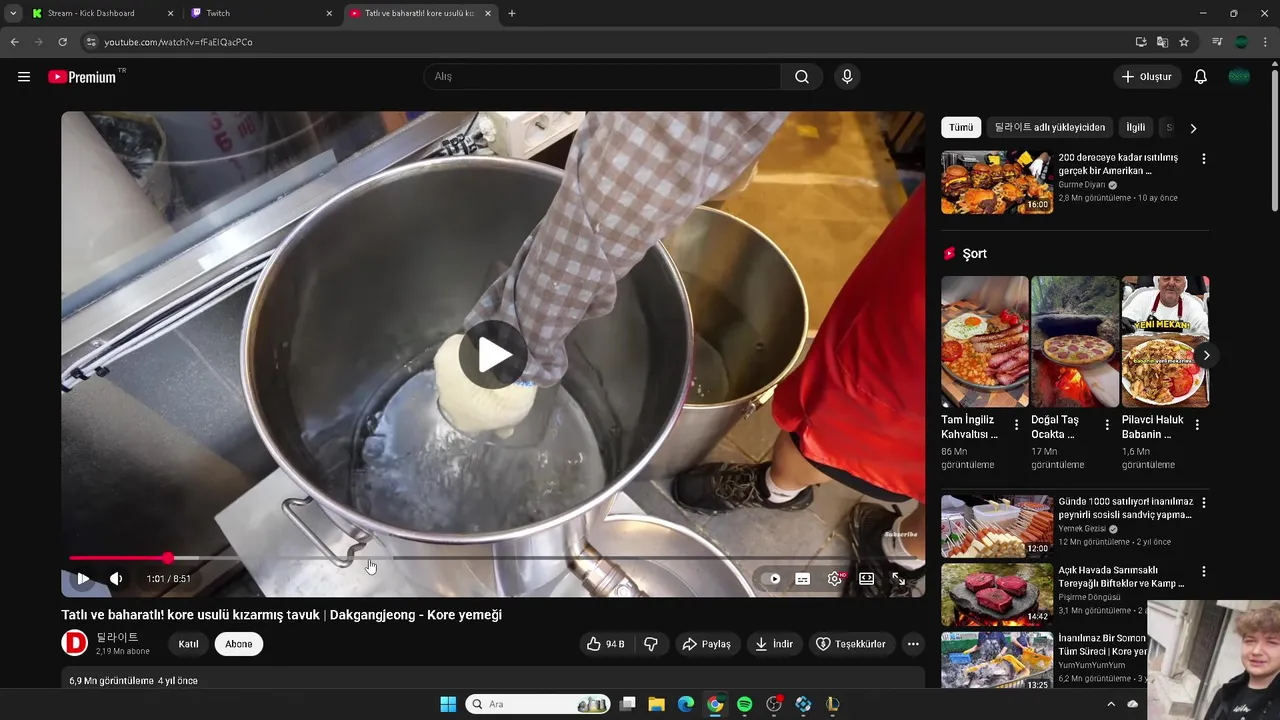
Task: Open the İnanılmaz Bir Somon video thumbnail
Action: coord(997,660)
